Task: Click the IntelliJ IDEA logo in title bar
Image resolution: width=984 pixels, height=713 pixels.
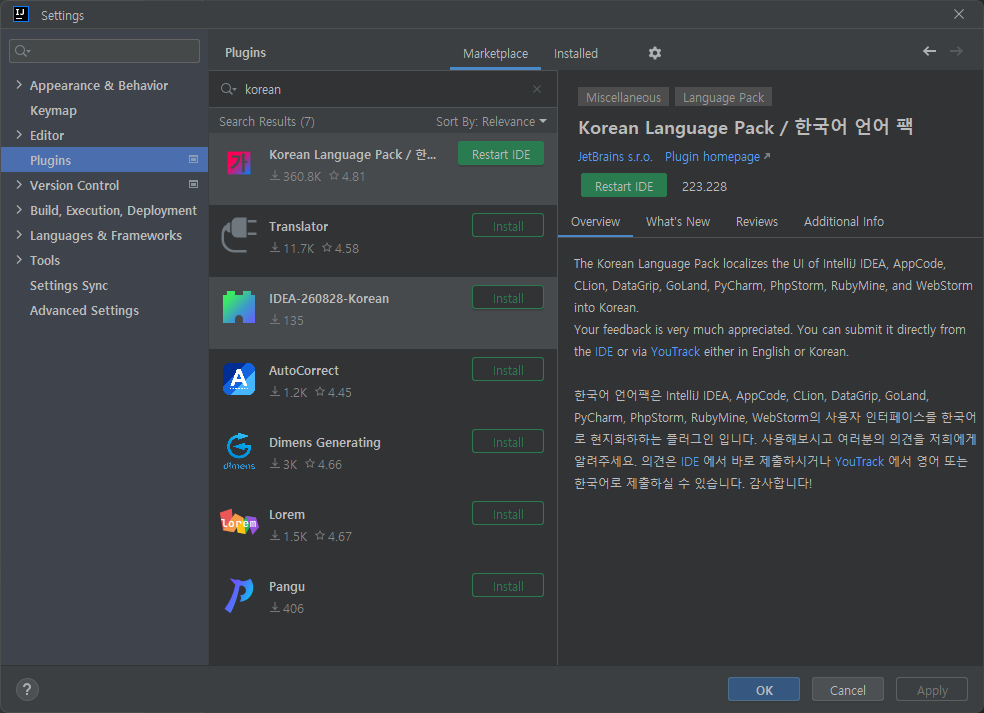Action: point(21,14)
